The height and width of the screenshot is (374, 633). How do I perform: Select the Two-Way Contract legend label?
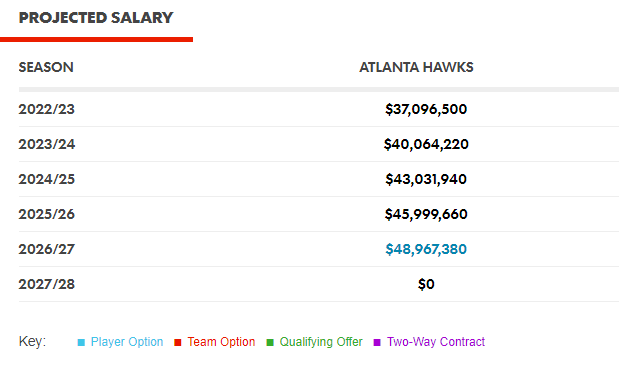click(x=436, y=342)
